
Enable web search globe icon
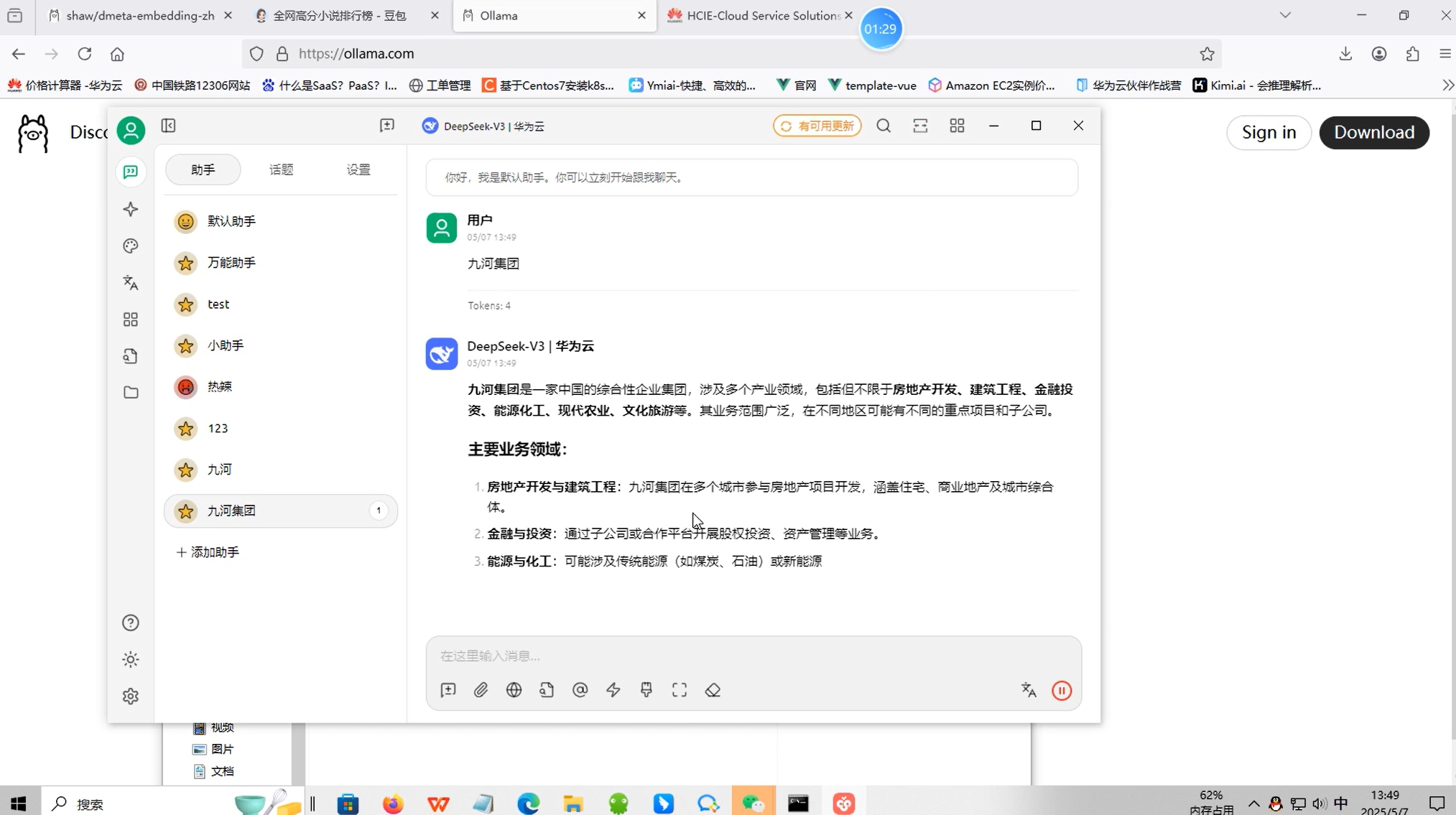click(x=514, y=690)
